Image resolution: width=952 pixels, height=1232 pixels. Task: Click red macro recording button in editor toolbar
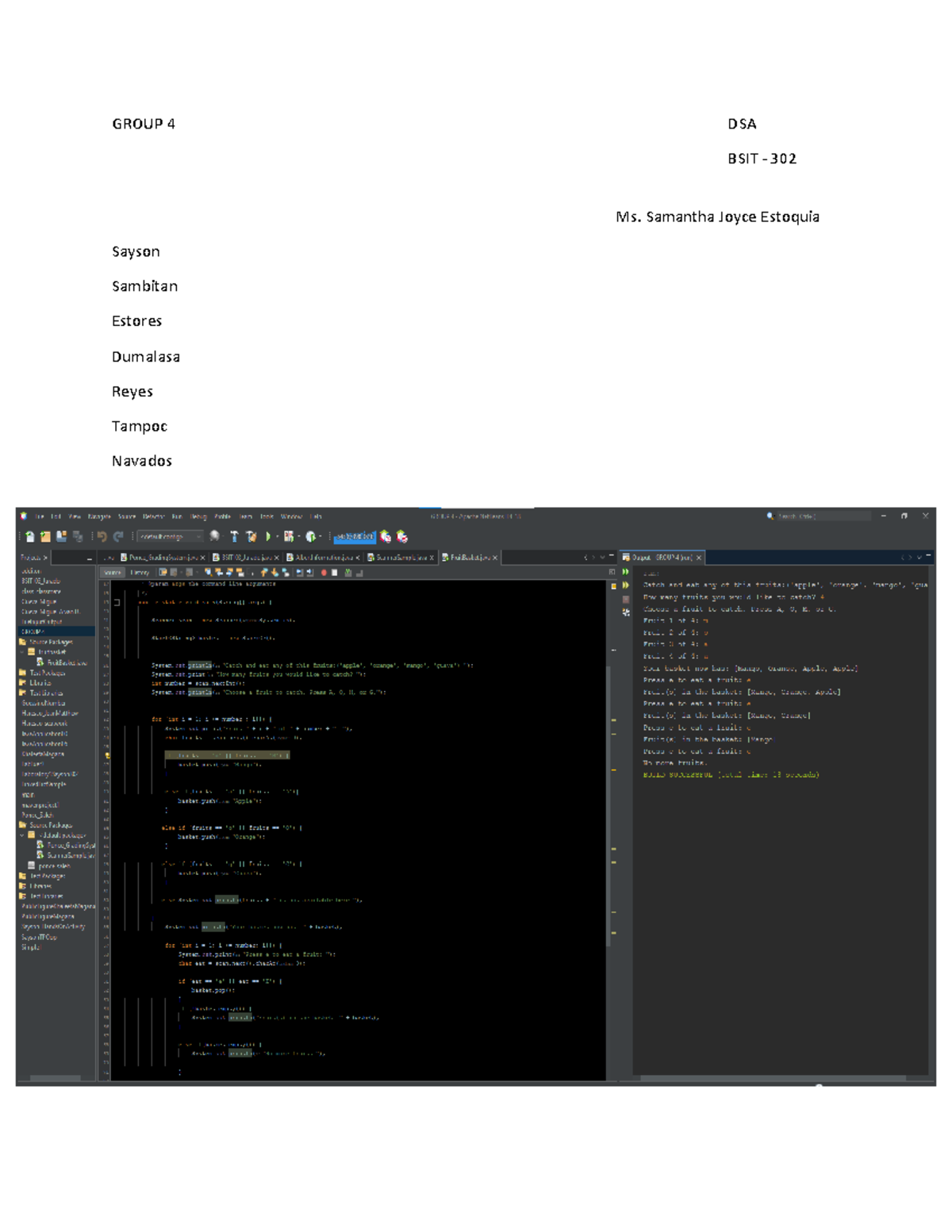[x=324, y=572]
